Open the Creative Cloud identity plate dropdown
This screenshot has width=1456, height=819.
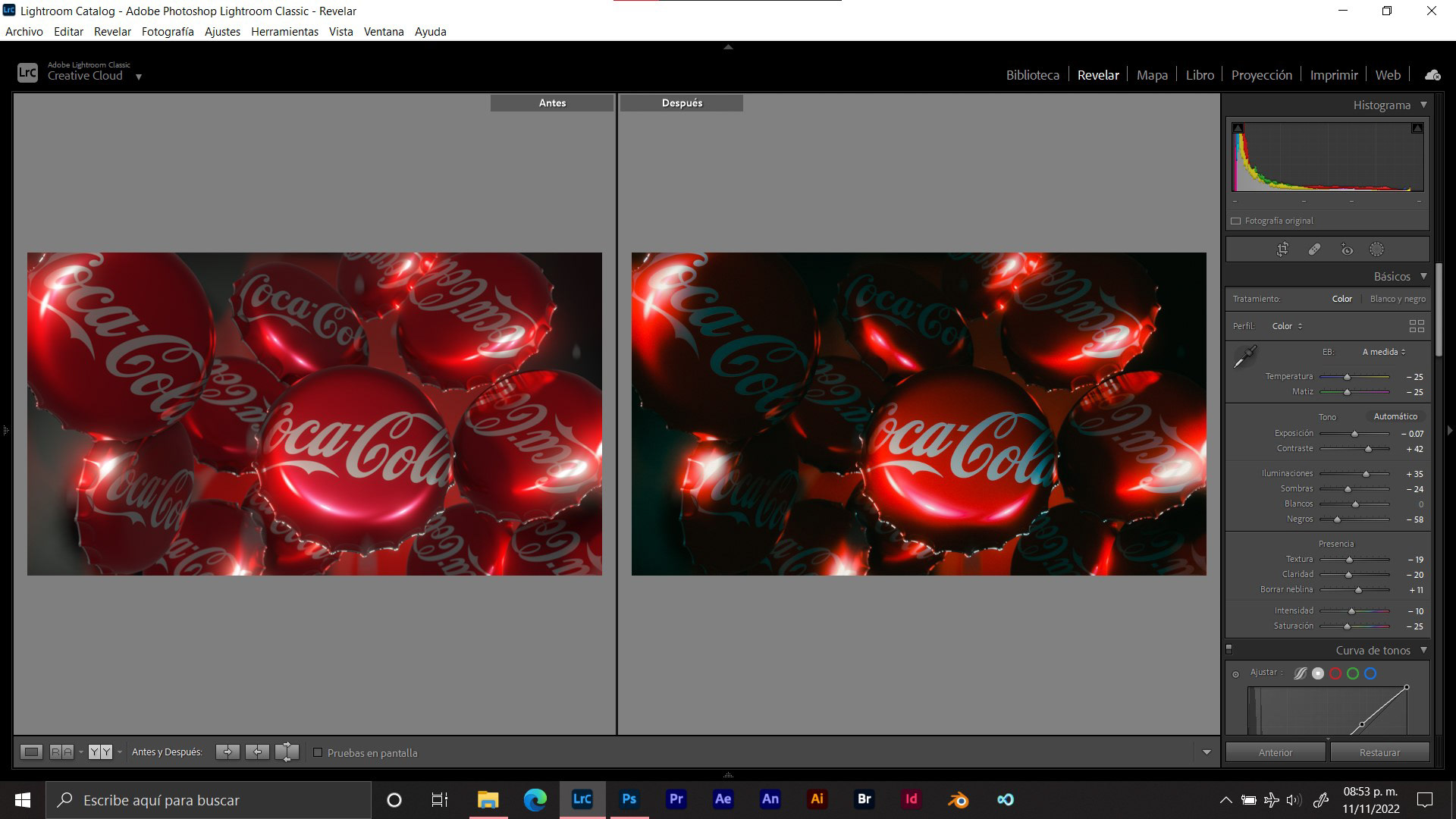(x=138, y=77)
